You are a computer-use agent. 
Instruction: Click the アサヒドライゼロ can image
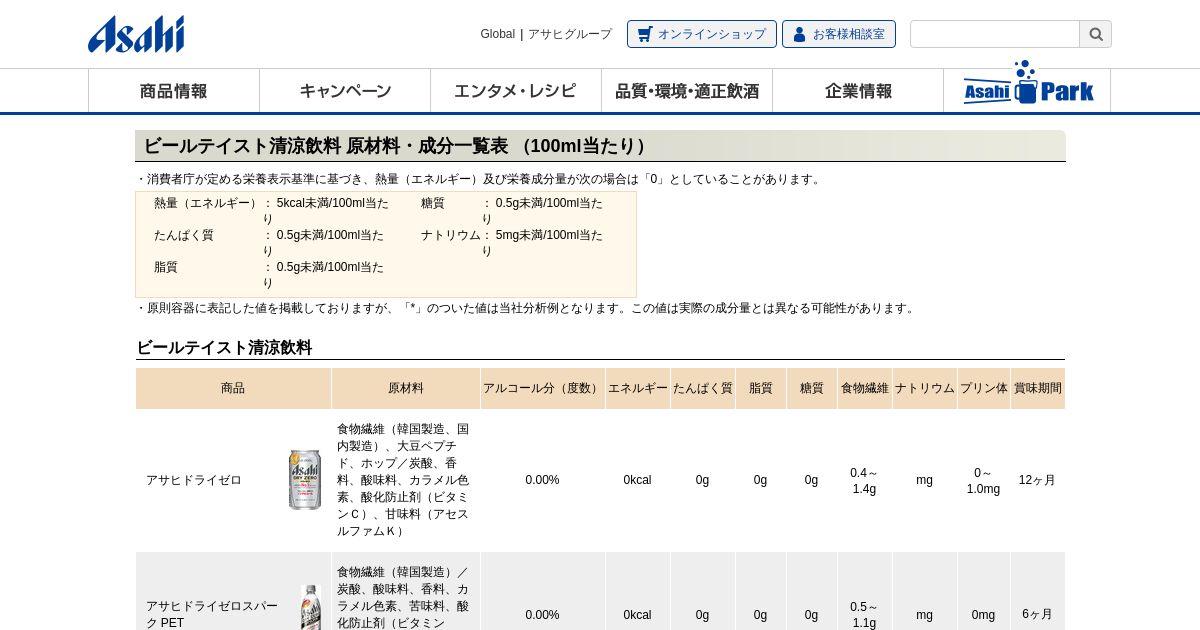tap(305, 480)
